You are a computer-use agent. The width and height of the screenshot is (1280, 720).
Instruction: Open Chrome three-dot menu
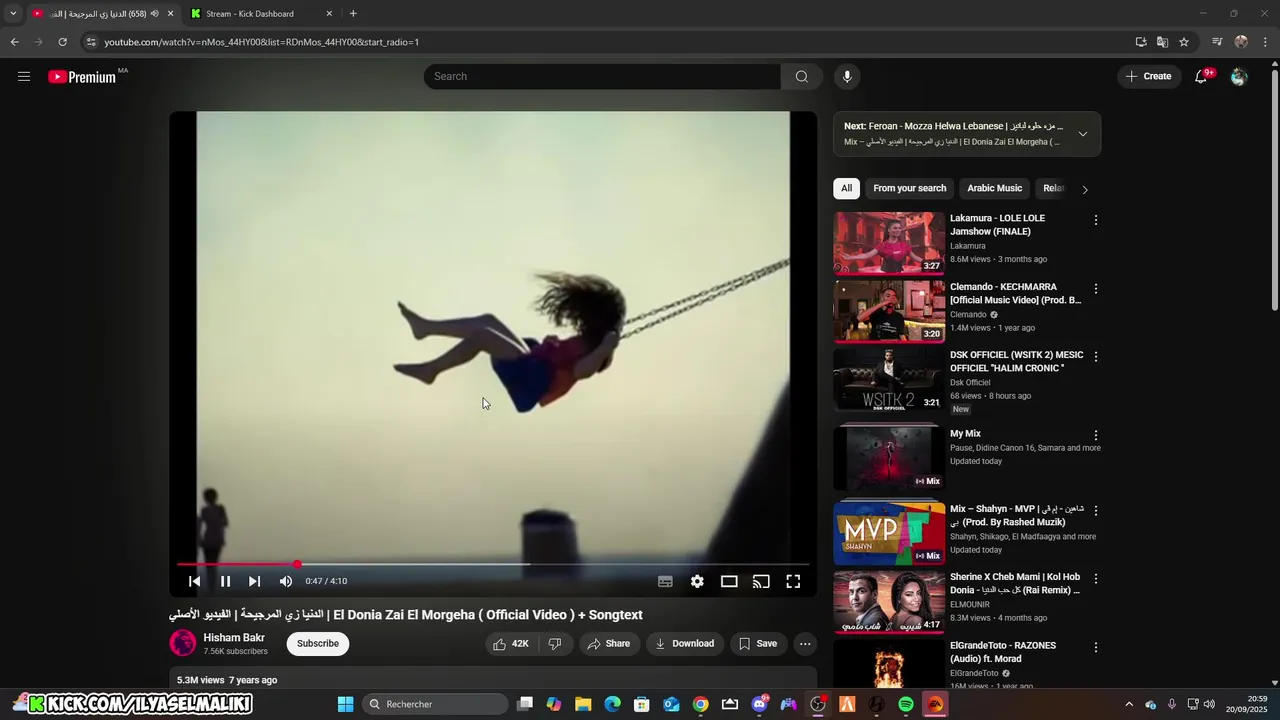coord(1266,42)
